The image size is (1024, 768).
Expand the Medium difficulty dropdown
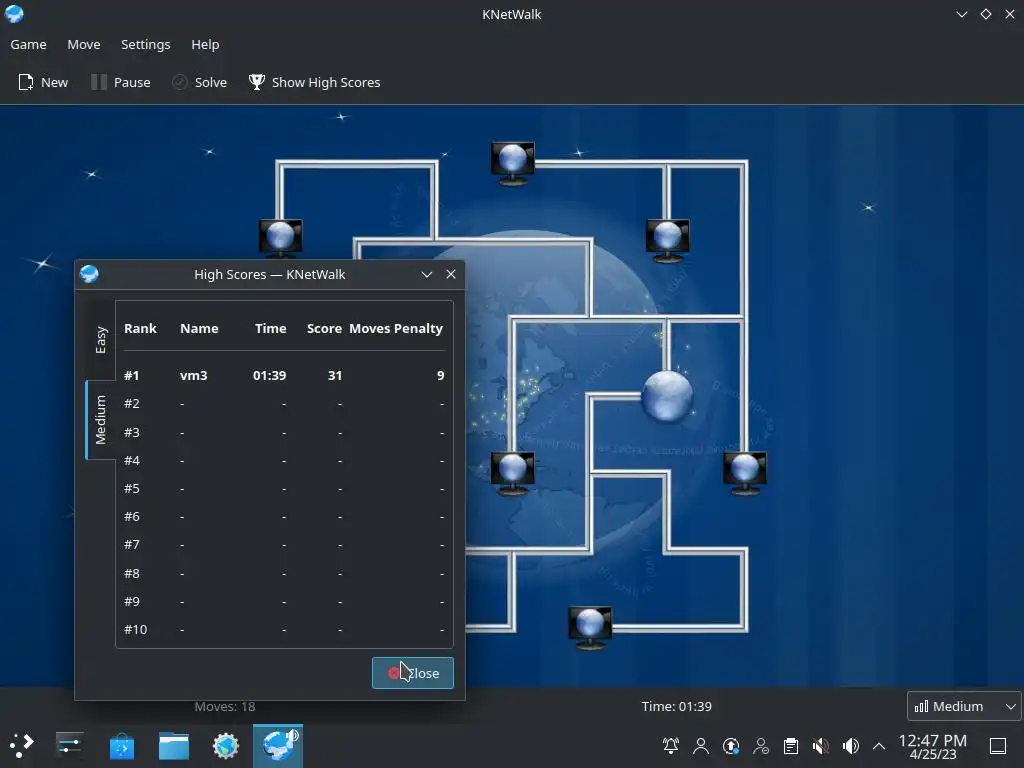tap(965, 706)
